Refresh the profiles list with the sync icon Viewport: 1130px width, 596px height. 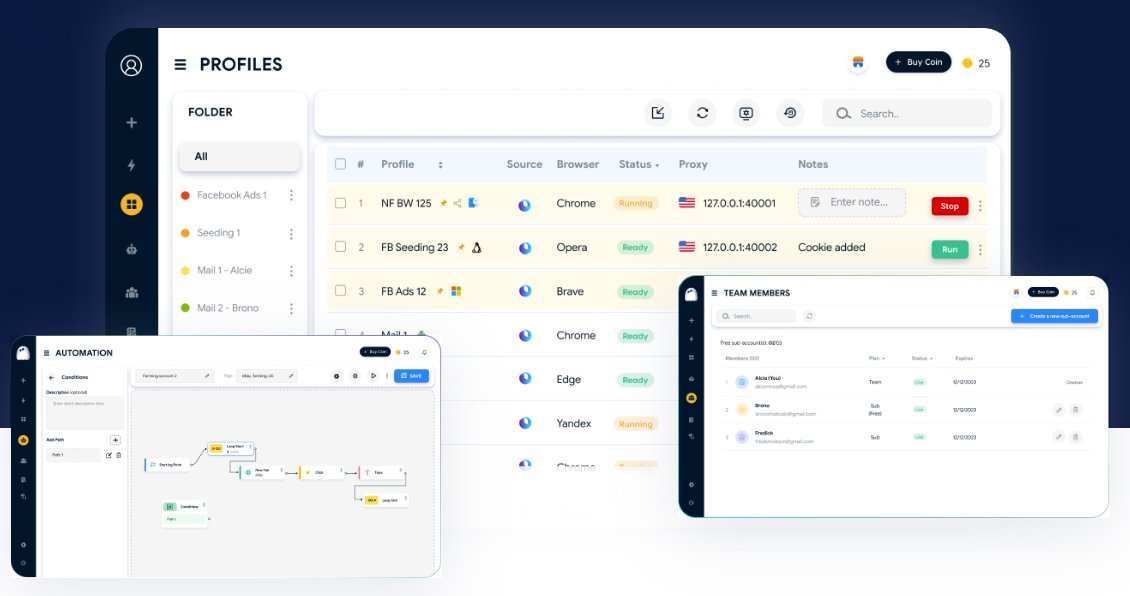pos(702,113)
